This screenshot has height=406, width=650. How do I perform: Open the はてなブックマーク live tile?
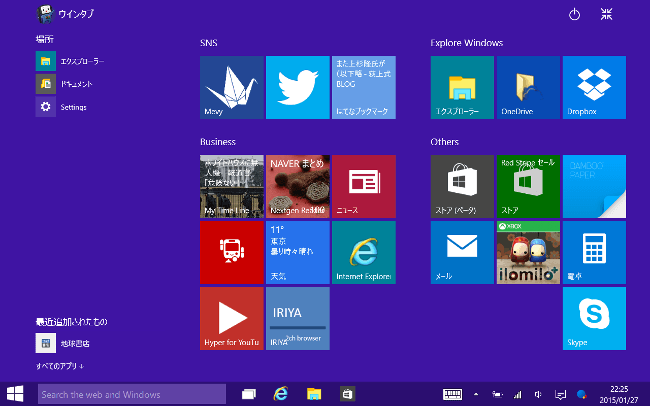click(x=364, y=88)
